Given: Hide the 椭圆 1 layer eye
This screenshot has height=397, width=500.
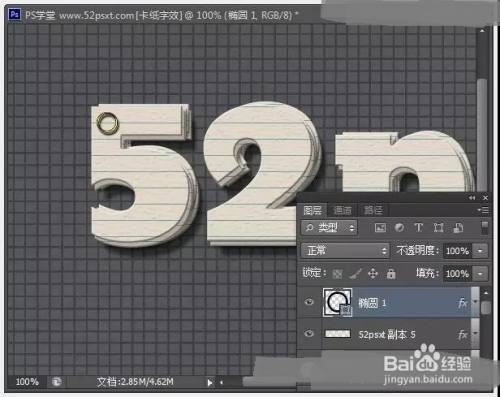Looking at the screenshot, I should (309, 302).
